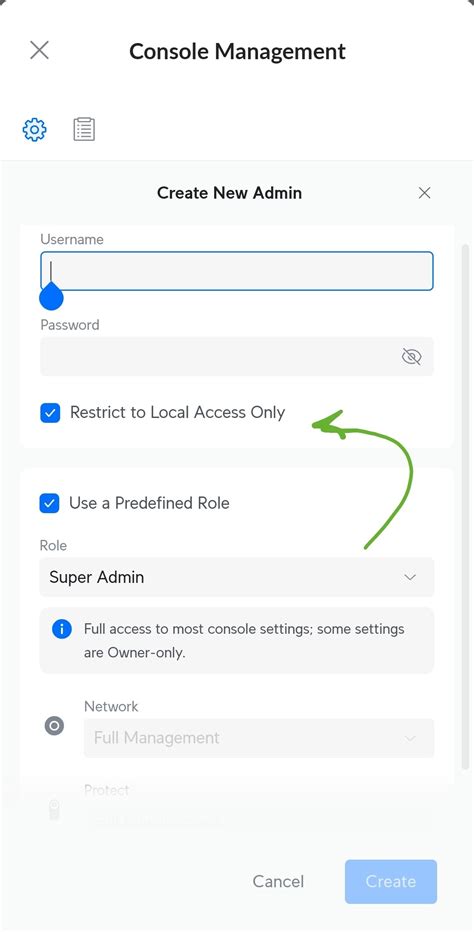Click the chevron arrow in Role field
This screenshot has width=474, height=932.
click(410, 577)
